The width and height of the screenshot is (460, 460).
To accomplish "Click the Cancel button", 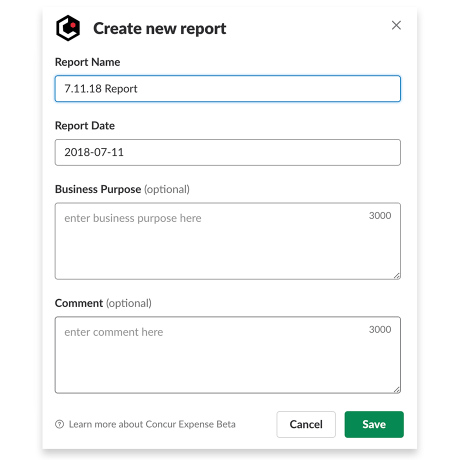I will pyautogui.click(x=306, y=424).
